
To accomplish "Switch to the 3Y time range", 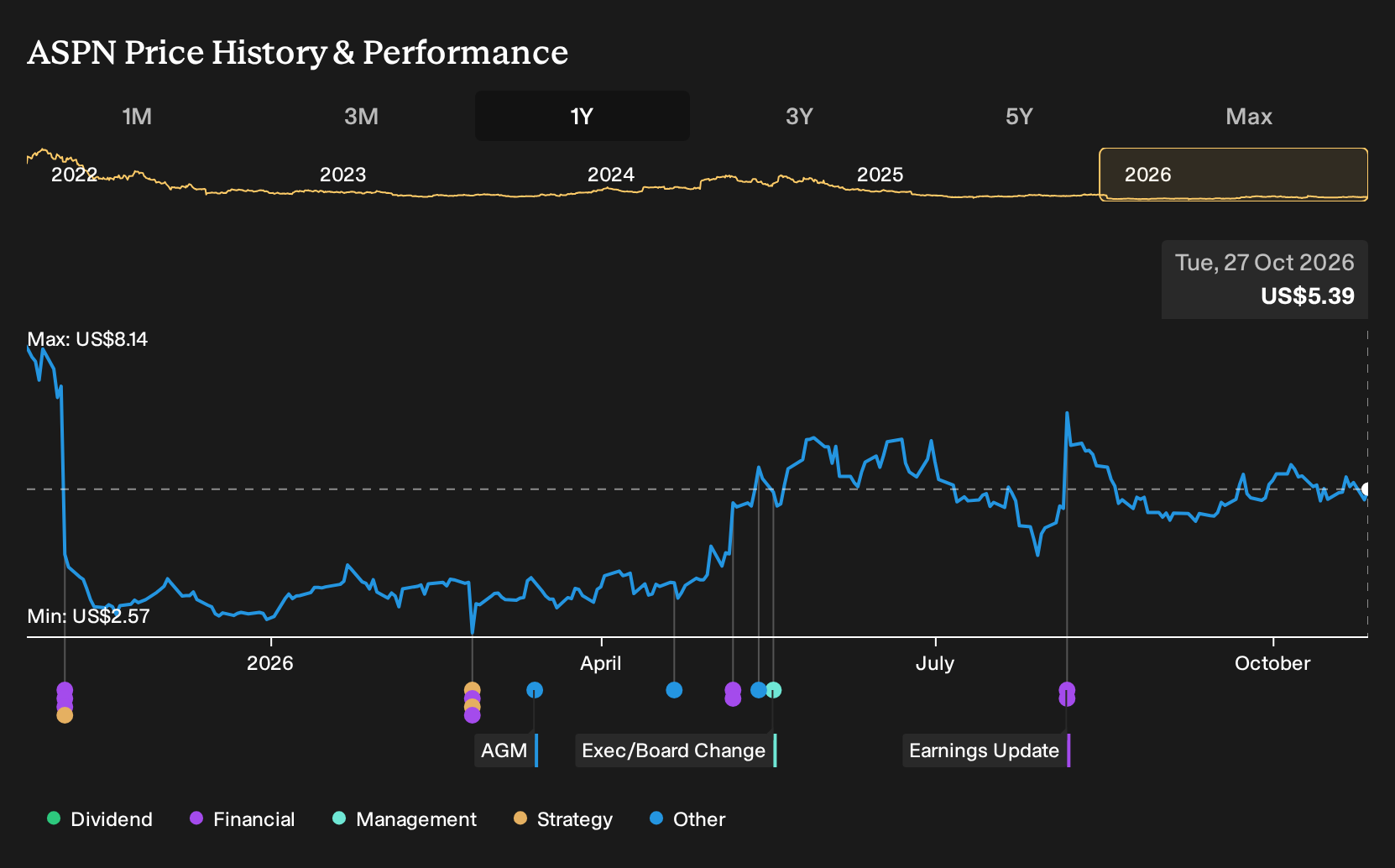I will [x=799, y=116].
